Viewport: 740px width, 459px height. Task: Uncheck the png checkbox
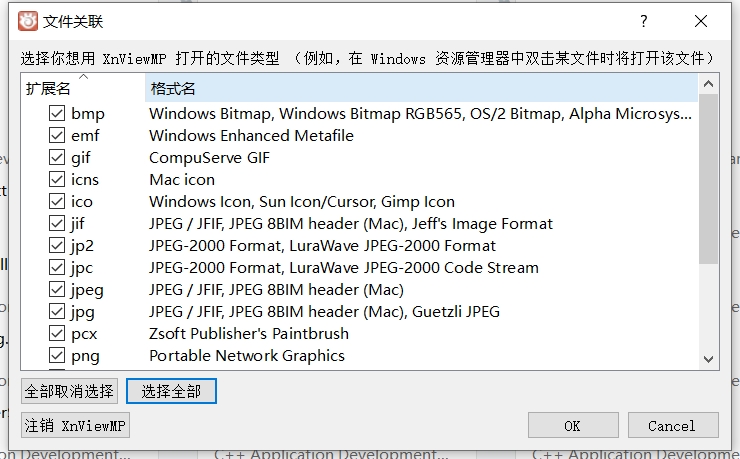coord(57,356)
